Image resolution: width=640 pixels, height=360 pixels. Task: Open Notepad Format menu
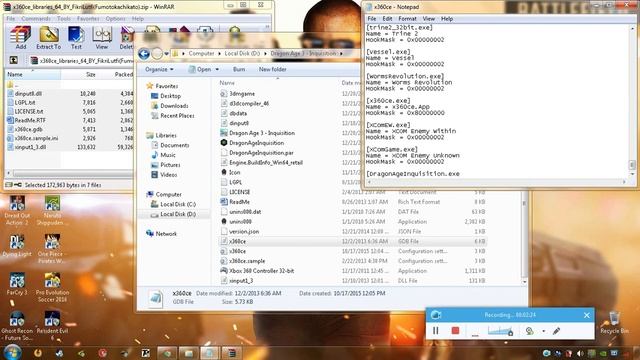pyautogui.click(x=407, y=19)
